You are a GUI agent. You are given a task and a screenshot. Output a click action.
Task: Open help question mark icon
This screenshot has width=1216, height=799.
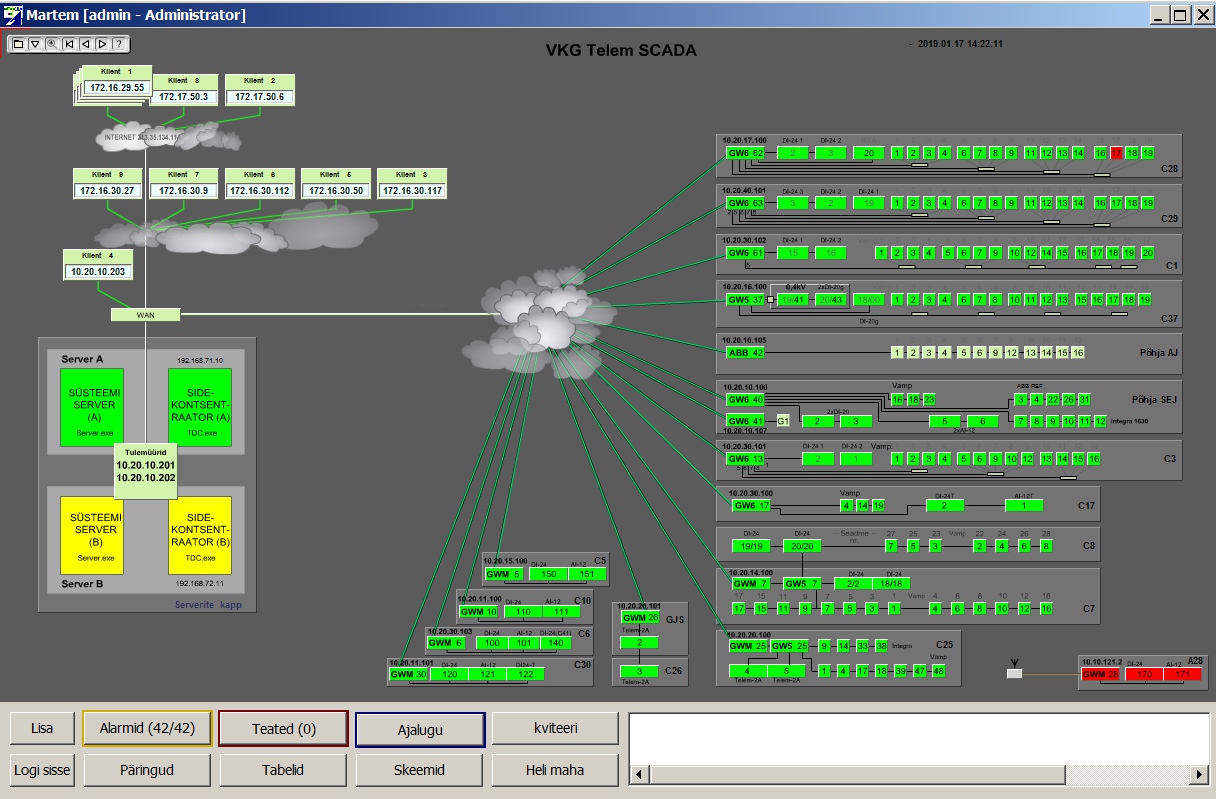pos(119,44)
